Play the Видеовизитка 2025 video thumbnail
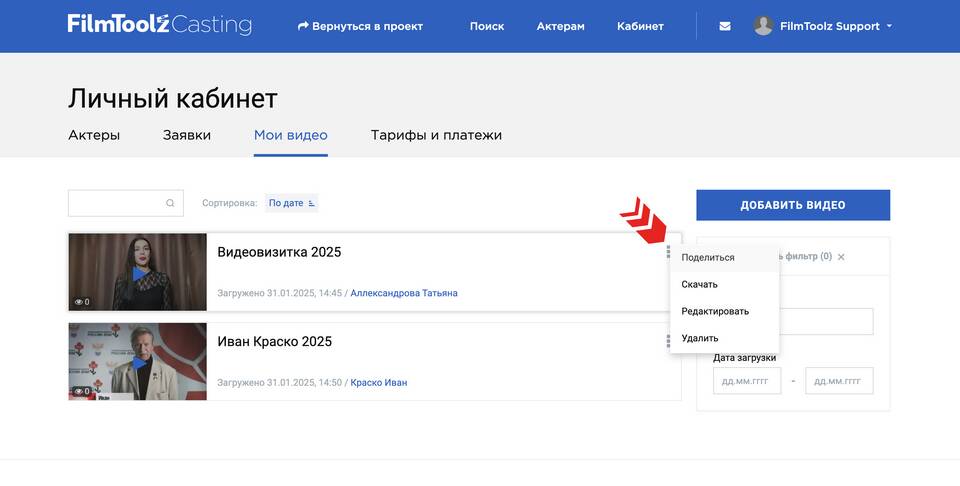This screenshot has width=960, height=486. click(x=137, y=272)
